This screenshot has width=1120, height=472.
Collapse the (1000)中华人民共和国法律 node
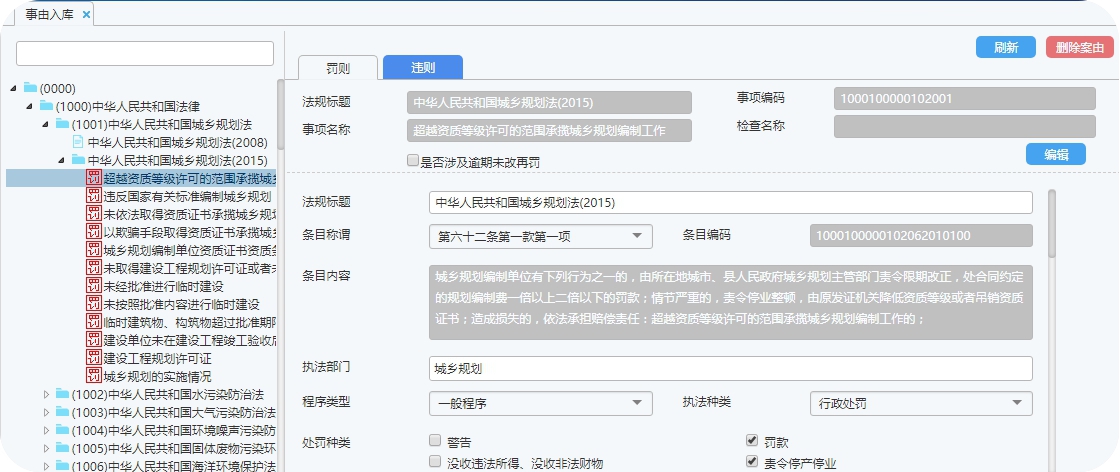(29, 106)
